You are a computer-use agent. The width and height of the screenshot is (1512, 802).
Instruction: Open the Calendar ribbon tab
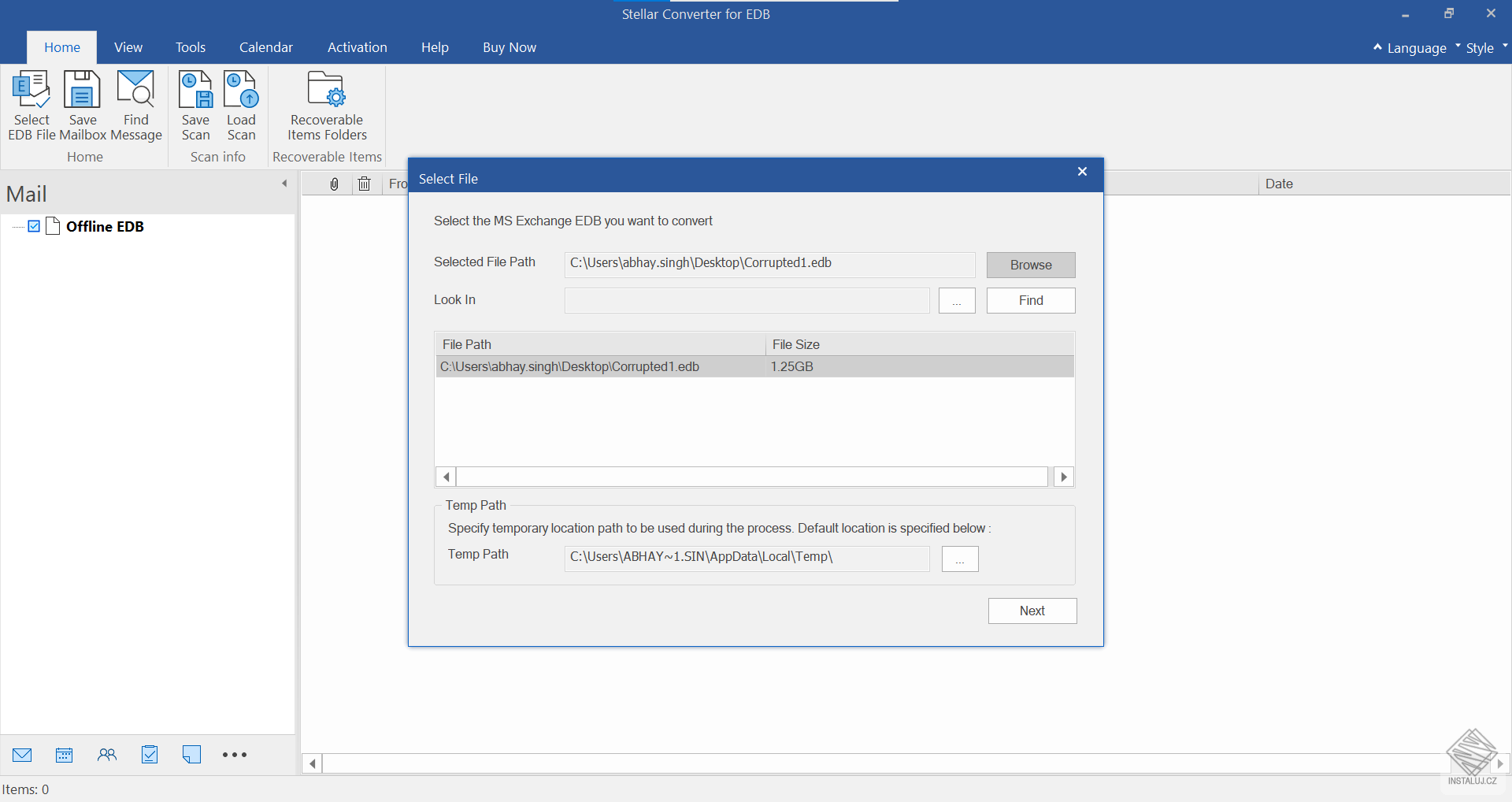(x=266, y=47)
